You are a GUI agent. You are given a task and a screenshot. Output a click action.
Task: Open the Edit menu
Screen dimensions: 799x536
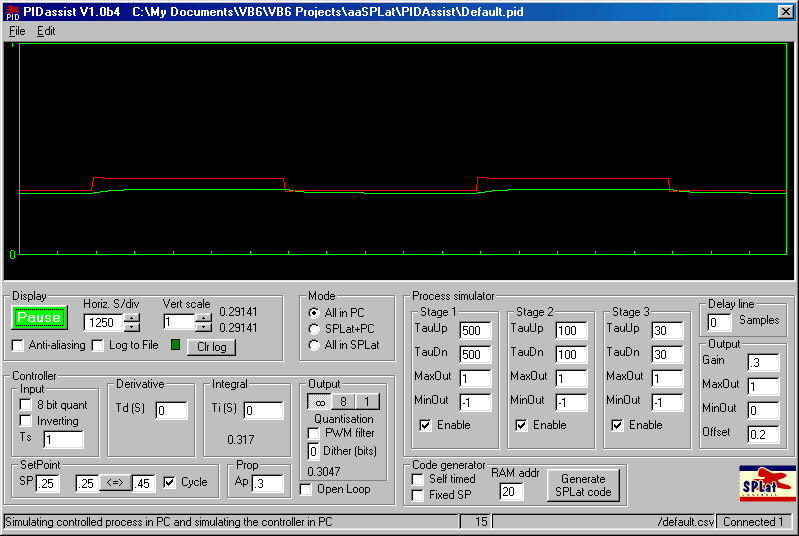pyautogui.click(x=46, y=31)
